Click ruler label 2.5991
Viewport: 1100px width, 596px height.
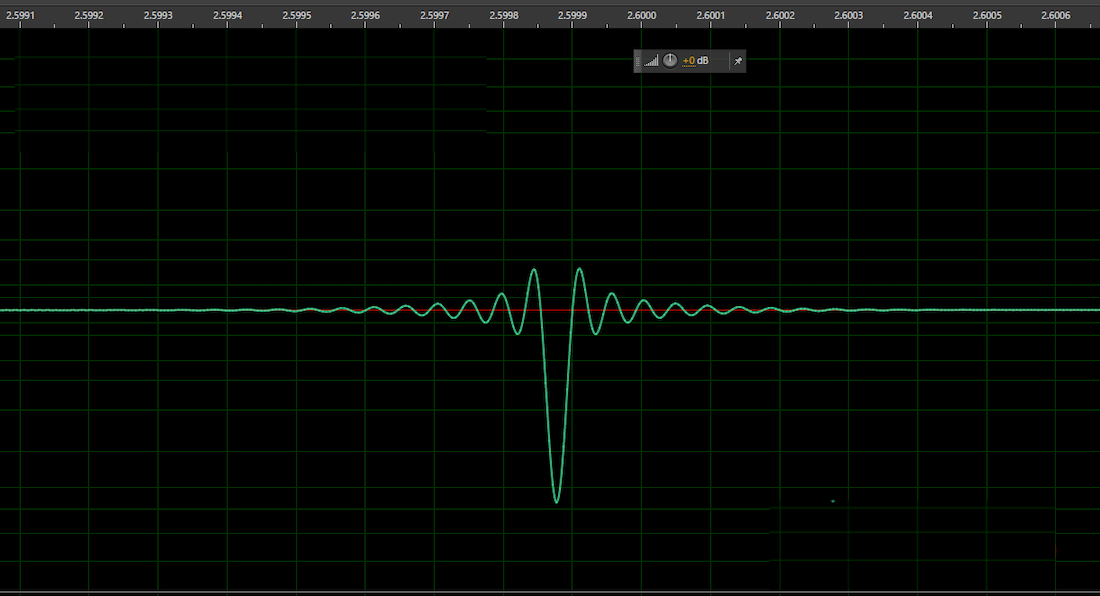click(20, 15)
